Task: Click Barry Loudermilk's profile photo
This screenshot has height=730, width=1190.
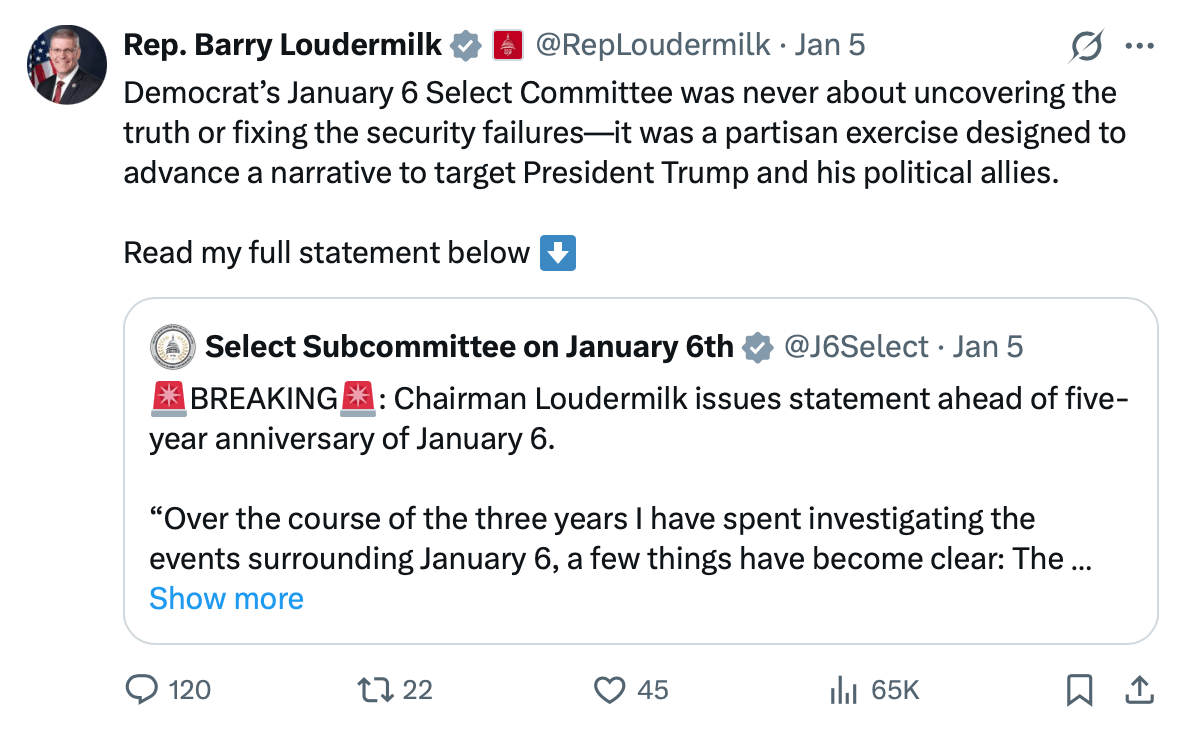Action: (x=67, y=65)
